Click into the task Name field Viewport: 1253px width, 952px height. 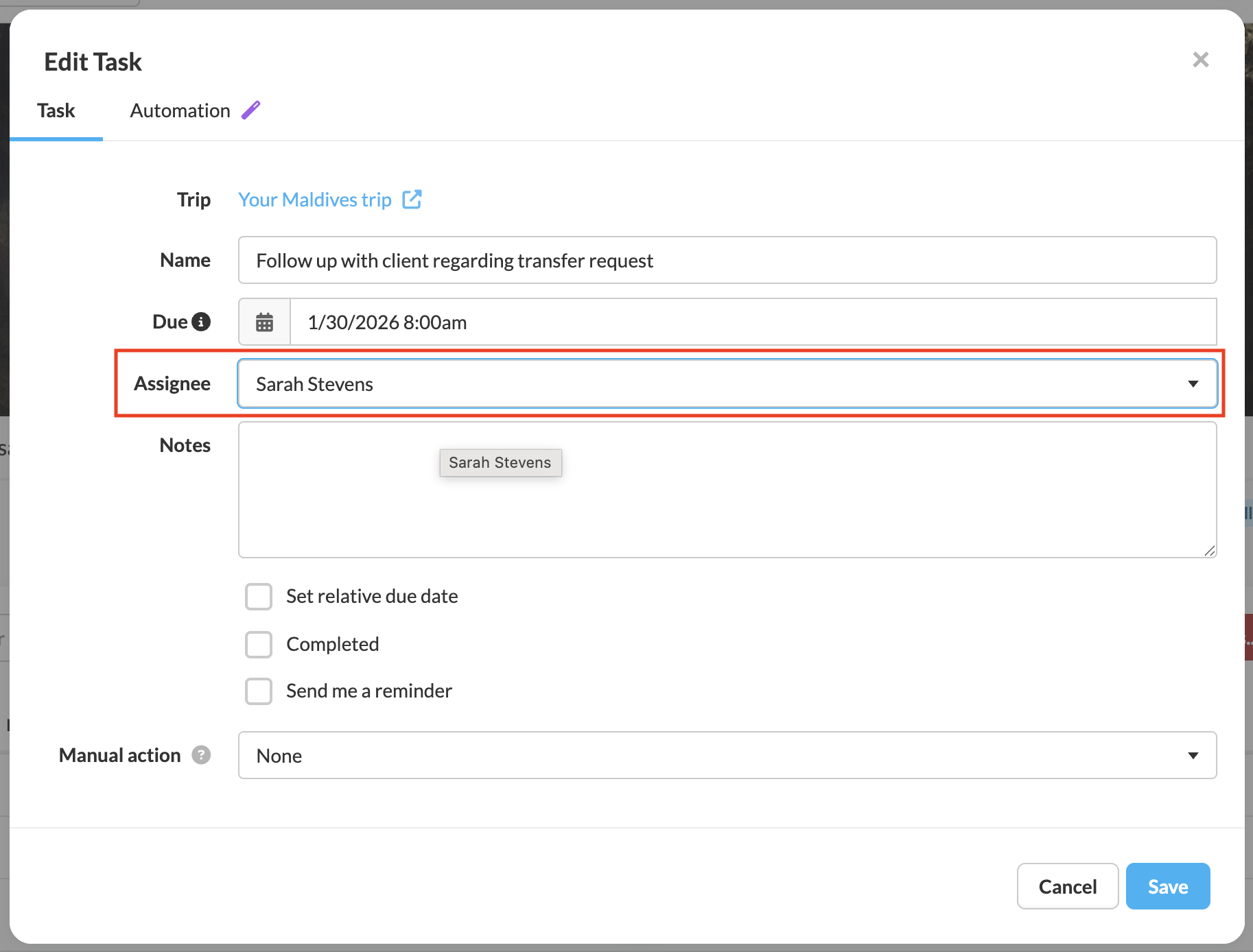click(727, 261)
